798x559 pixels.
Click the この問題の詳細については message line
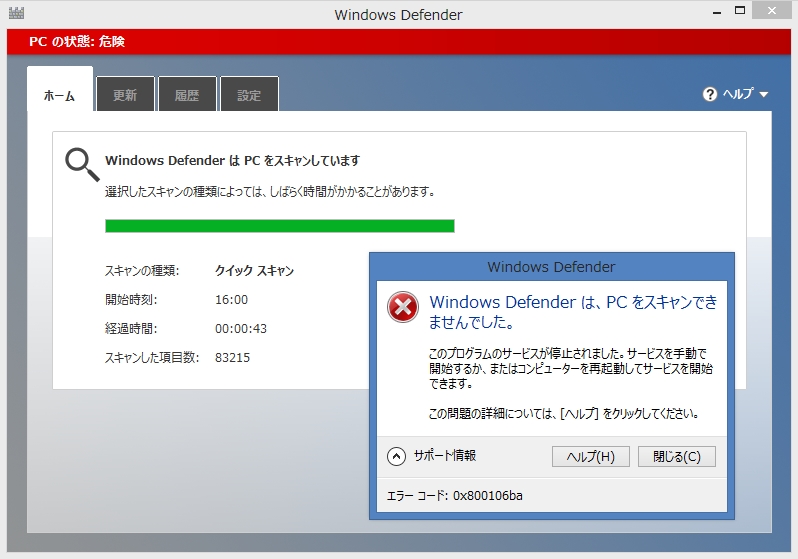pyautogui.click(x=564, y=413)
